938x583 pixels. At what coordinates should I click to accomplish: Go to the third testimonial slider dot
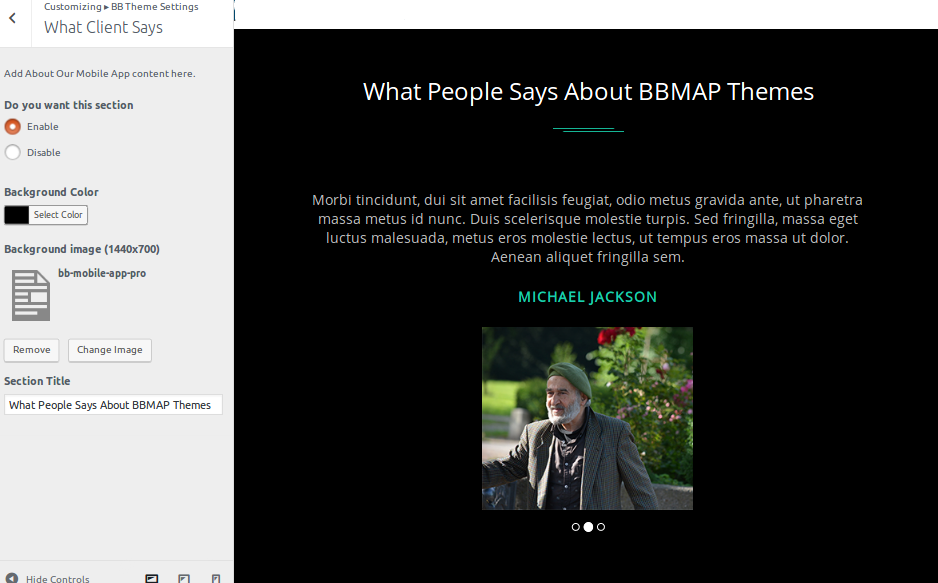tap(601, 527)
